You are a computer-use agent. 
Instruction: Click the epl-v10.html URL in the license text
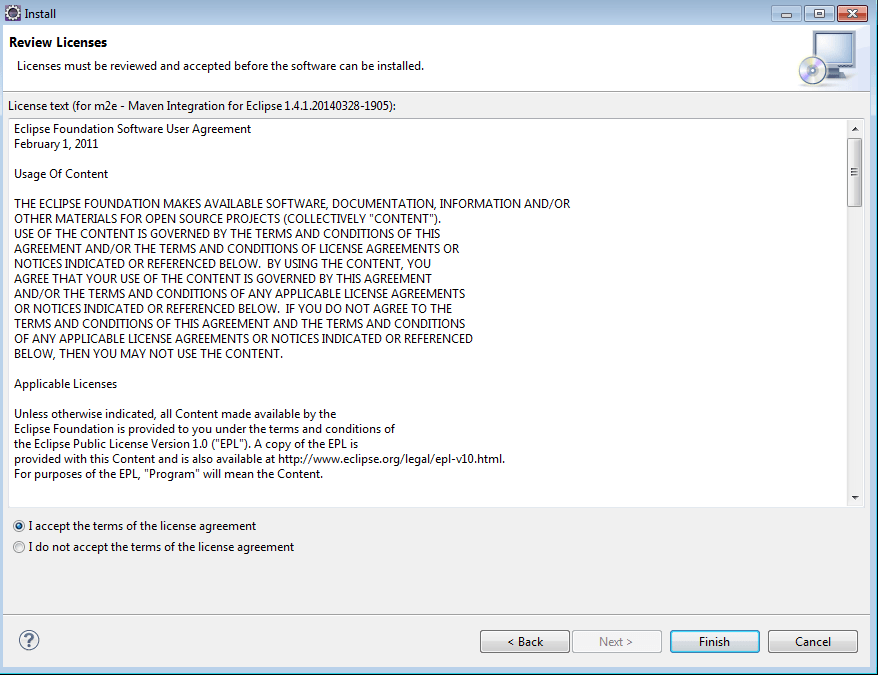pos(398,459)
